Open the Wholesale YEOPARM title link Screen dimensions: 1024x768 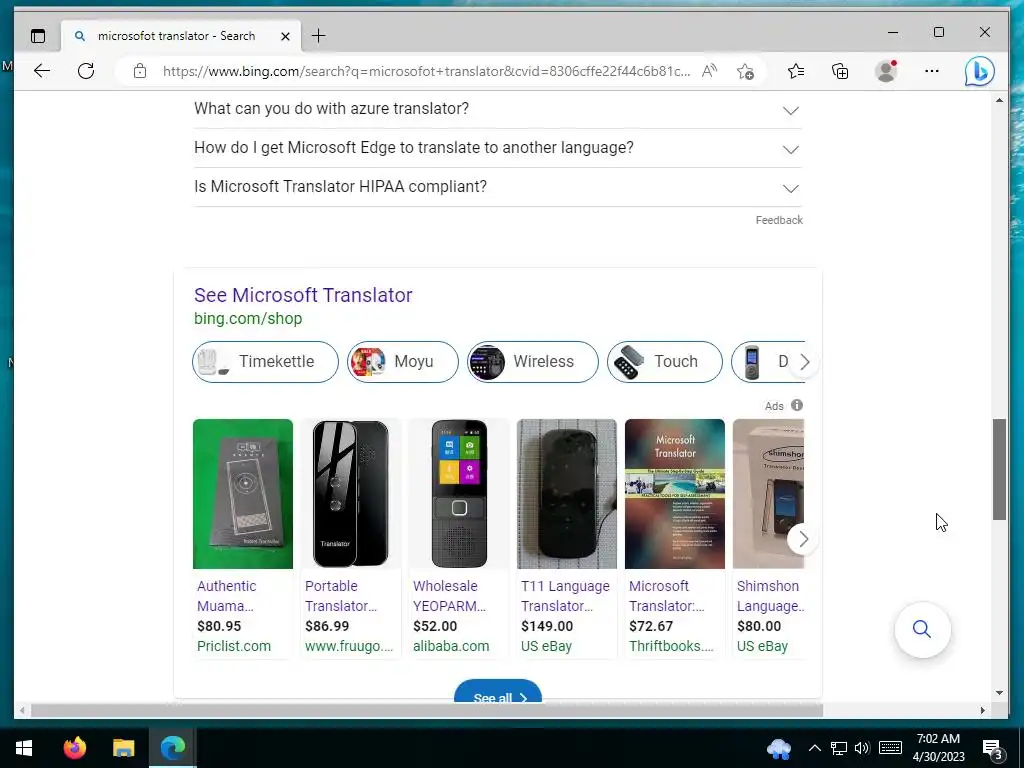point(449,596)
